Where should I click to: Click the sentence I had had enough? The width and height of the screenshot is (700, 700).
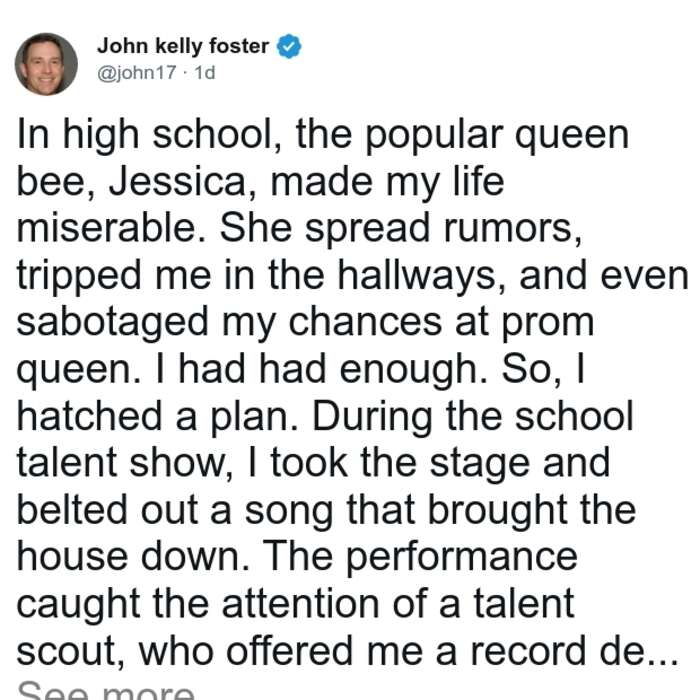pos(322,370)
